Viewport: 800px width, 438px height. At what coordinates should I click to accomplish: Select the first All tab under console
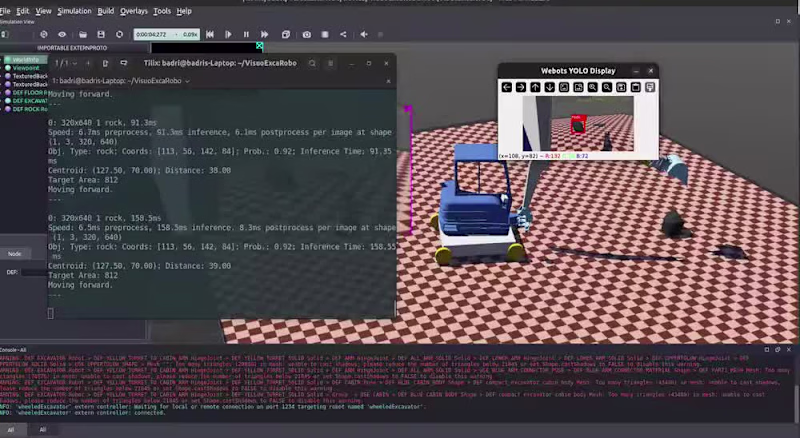point(11,430)
